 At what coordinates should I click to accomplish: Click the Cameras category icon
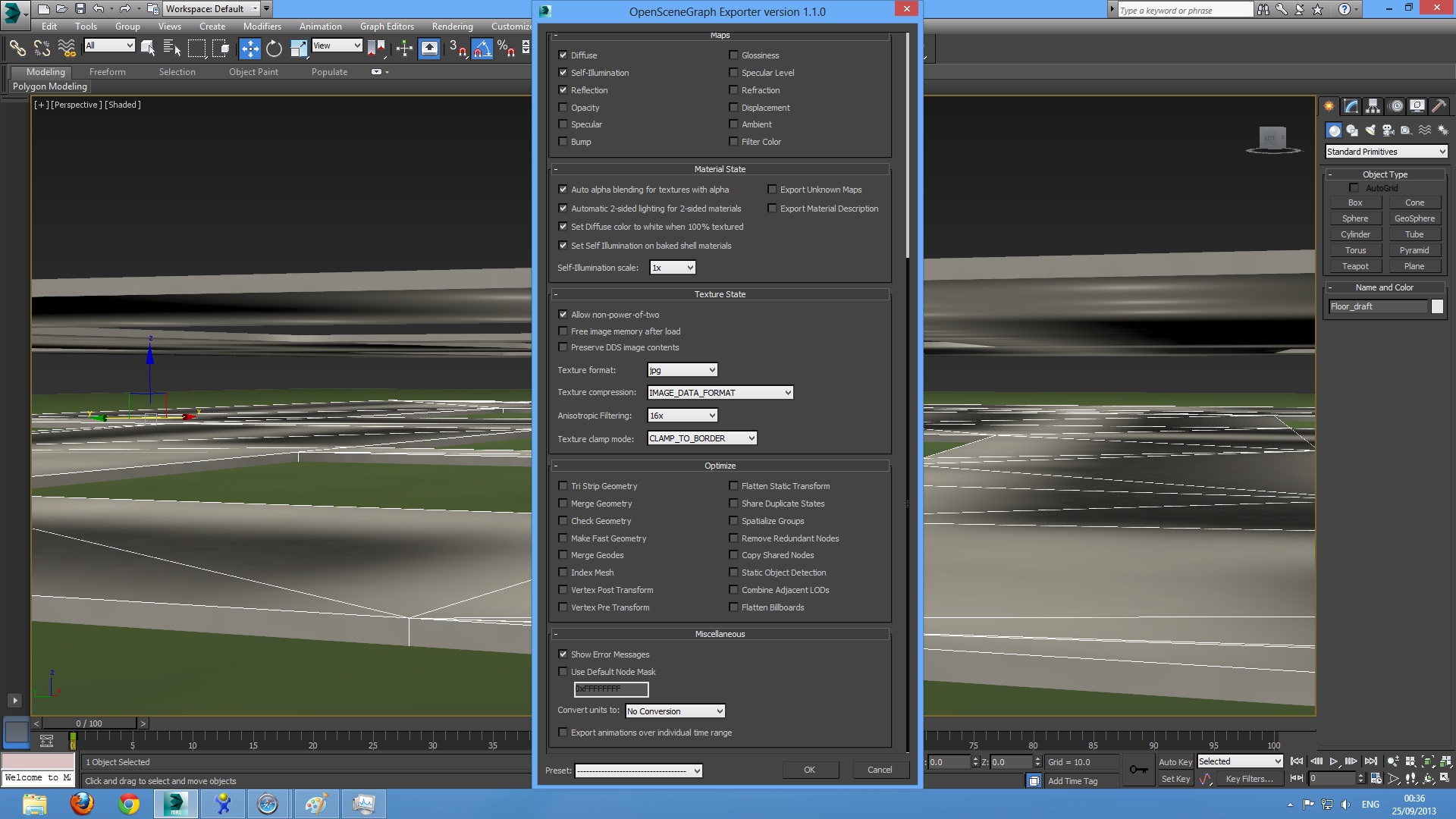click(1388, 130)
